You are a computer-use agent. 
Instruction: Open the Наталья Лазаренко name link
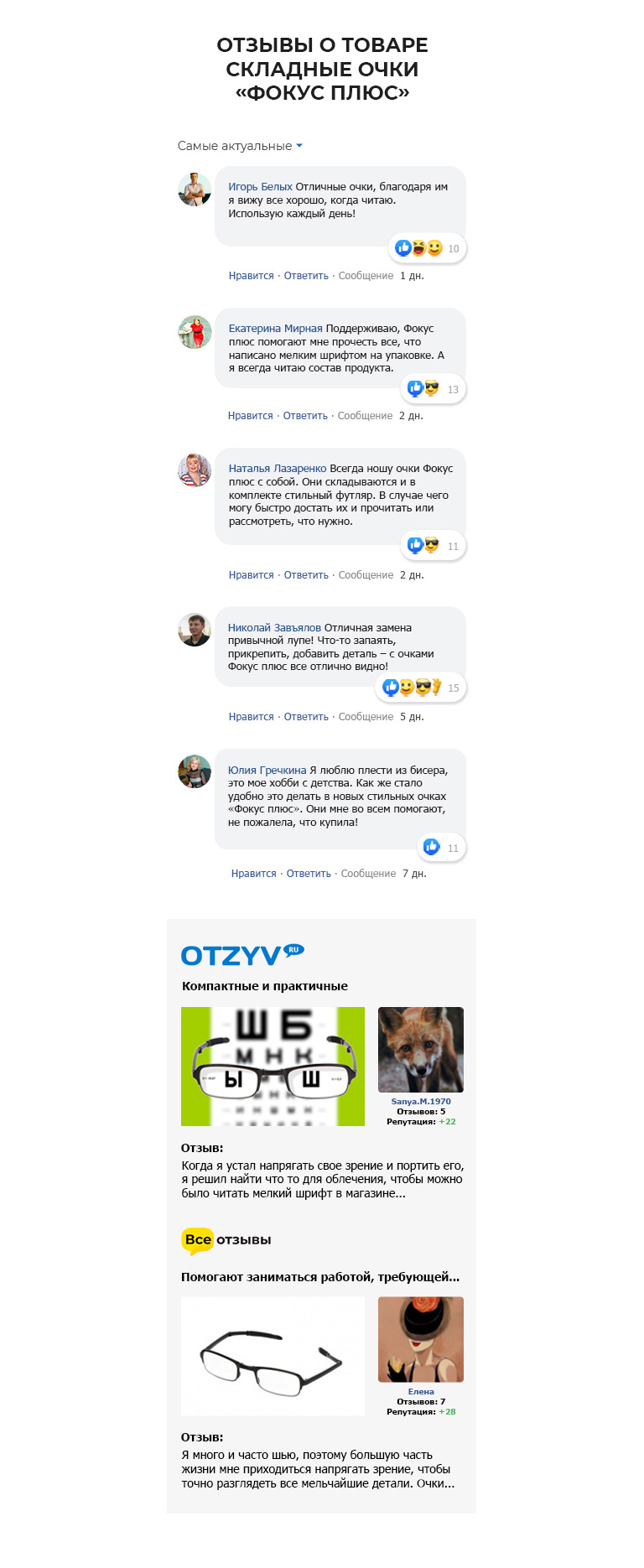pyautogui.click(x=278, y=469)
